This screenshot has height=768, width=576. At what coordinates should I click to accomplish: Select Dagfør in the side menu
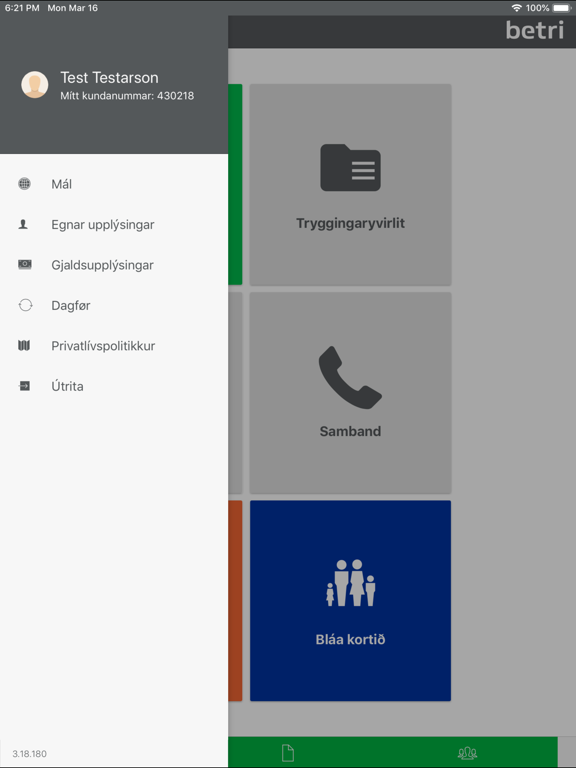pos(114,305)
